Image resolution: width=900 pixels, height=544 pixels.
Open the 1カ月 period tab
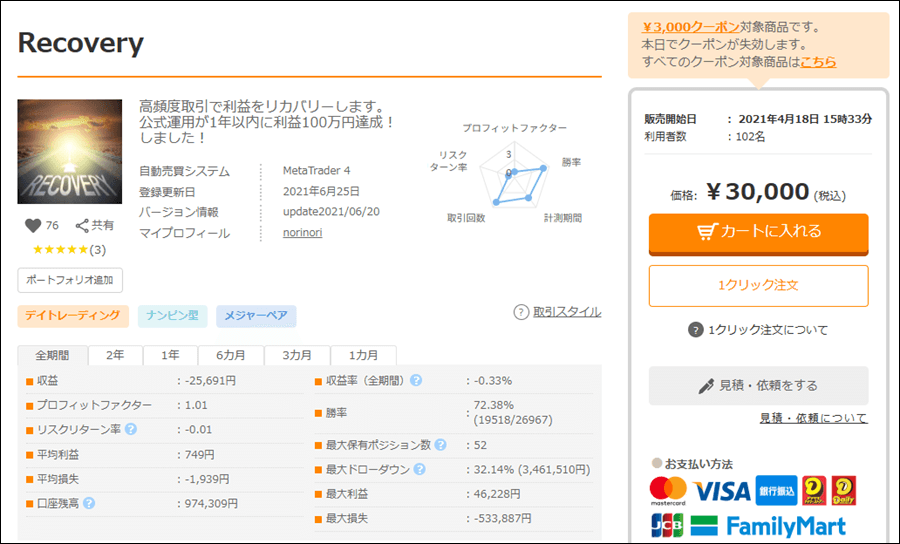click(363, 355)
